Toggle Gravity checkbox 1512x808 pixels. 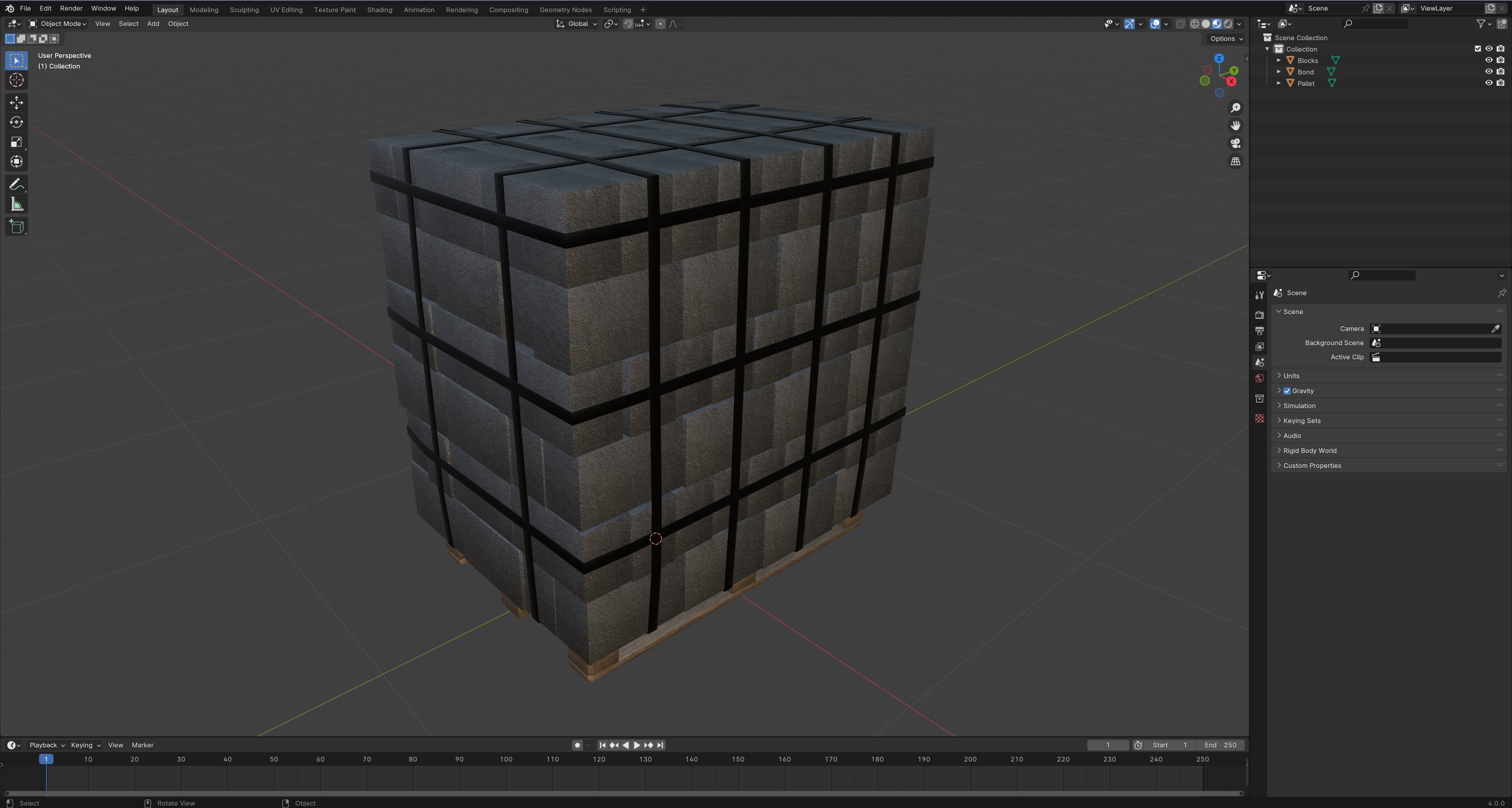(1287, 391)
